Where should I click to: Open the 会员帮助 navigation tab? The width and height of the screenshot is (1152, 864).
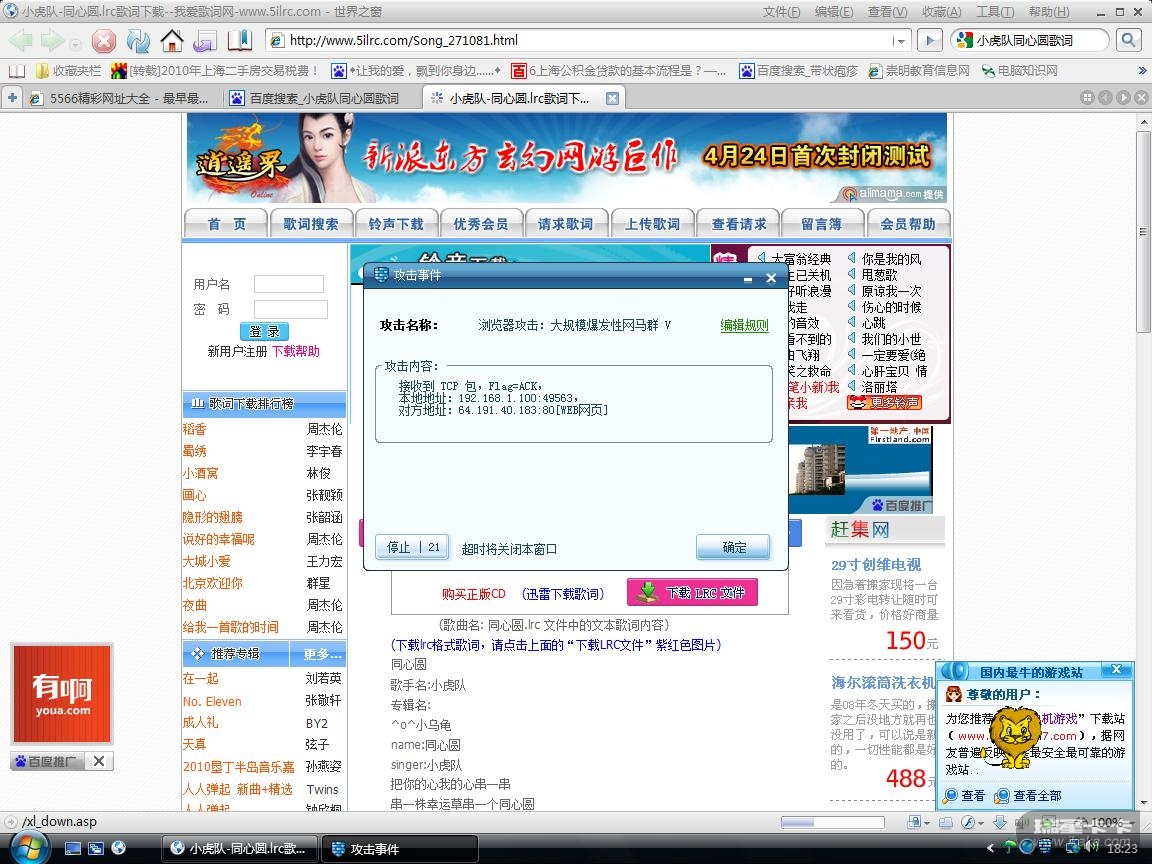pyautogui.click(x=908, y=223)
